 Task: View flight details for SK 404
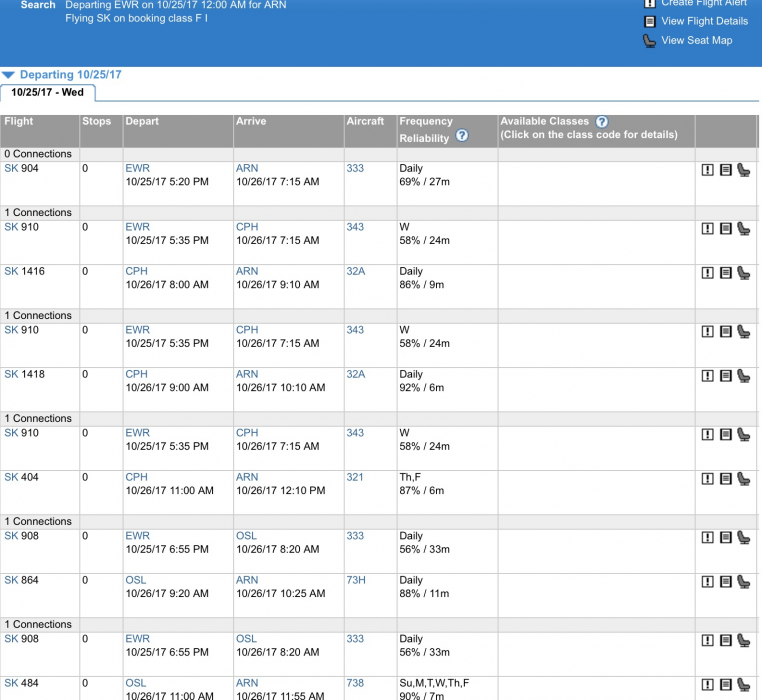pyautogui.click(x=725, y=479)
